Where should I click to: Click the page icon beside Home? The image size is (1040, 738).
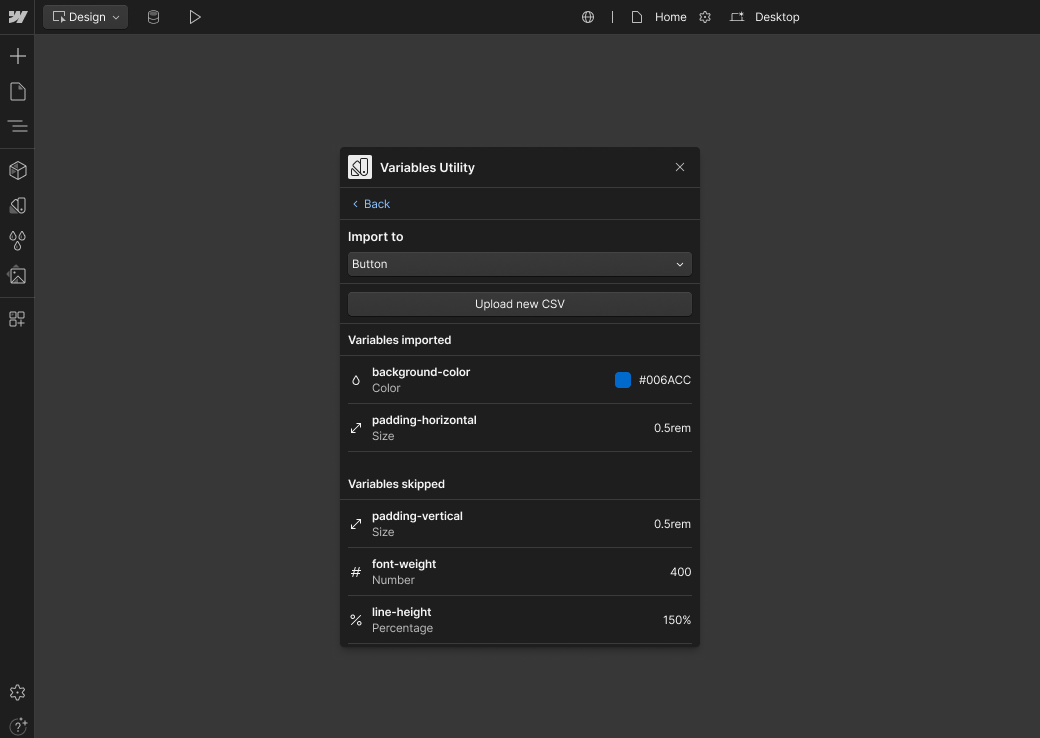coord(637,17)
